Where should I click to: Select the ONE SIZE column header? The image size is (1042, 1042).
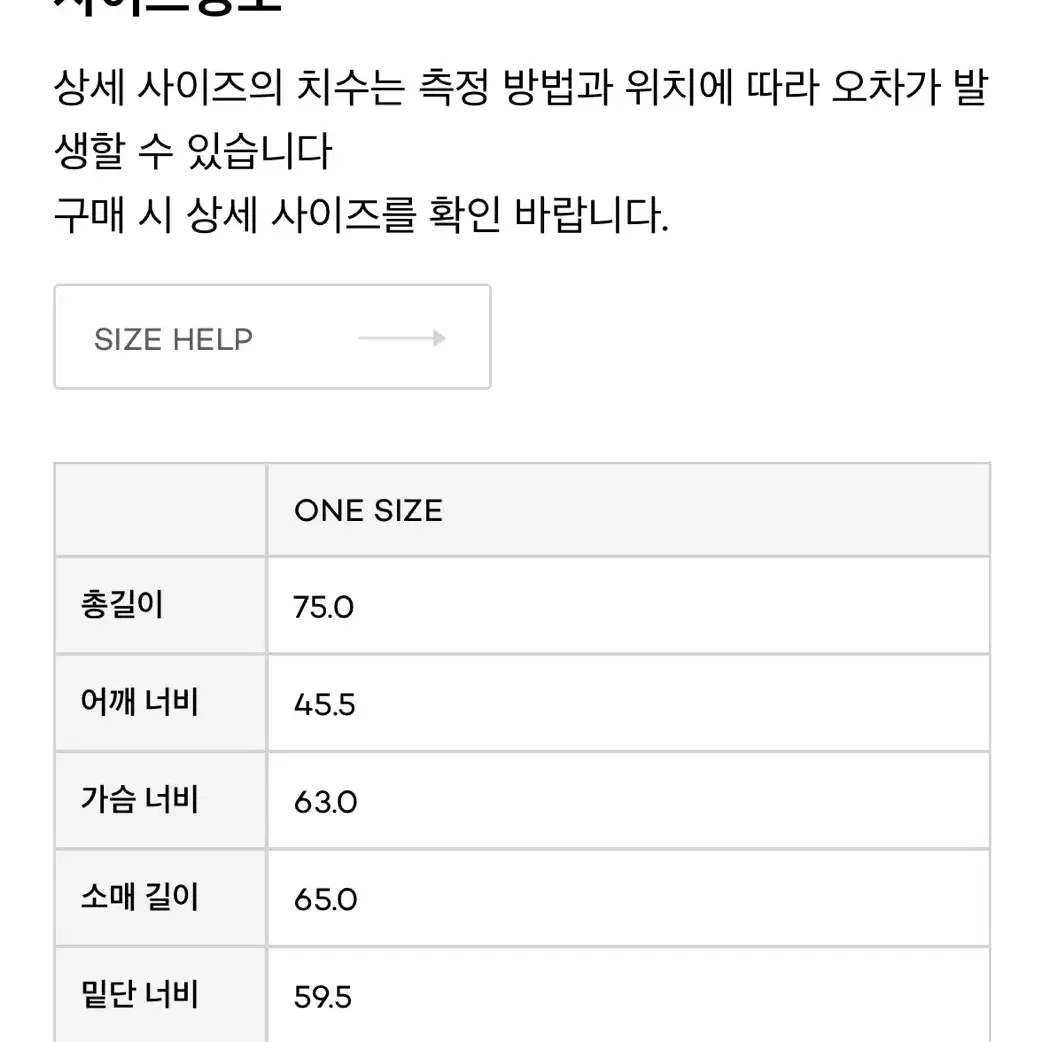click(x=368, y=510)
